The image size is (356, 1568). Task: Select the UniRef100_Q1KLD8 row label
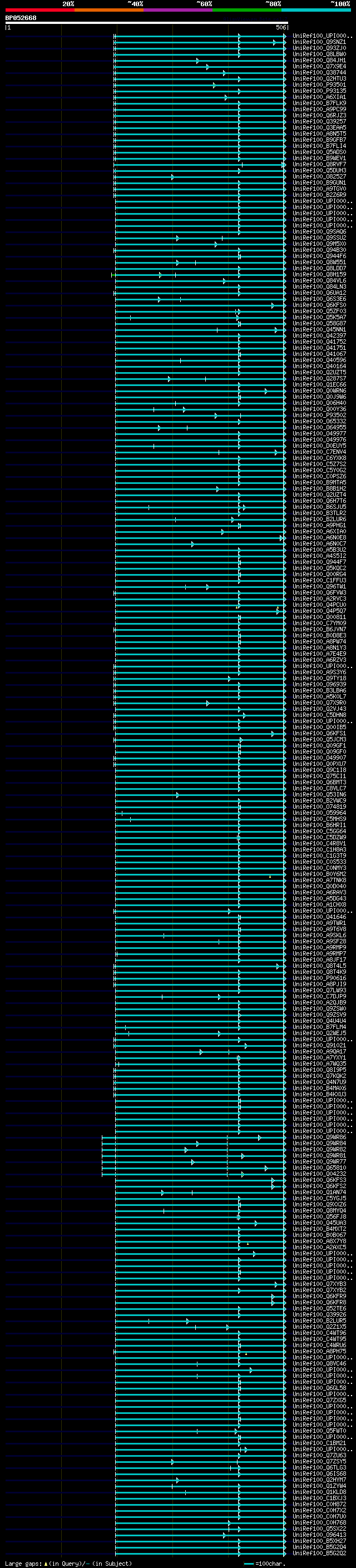pyautogui.click(x=319, y=1492)
